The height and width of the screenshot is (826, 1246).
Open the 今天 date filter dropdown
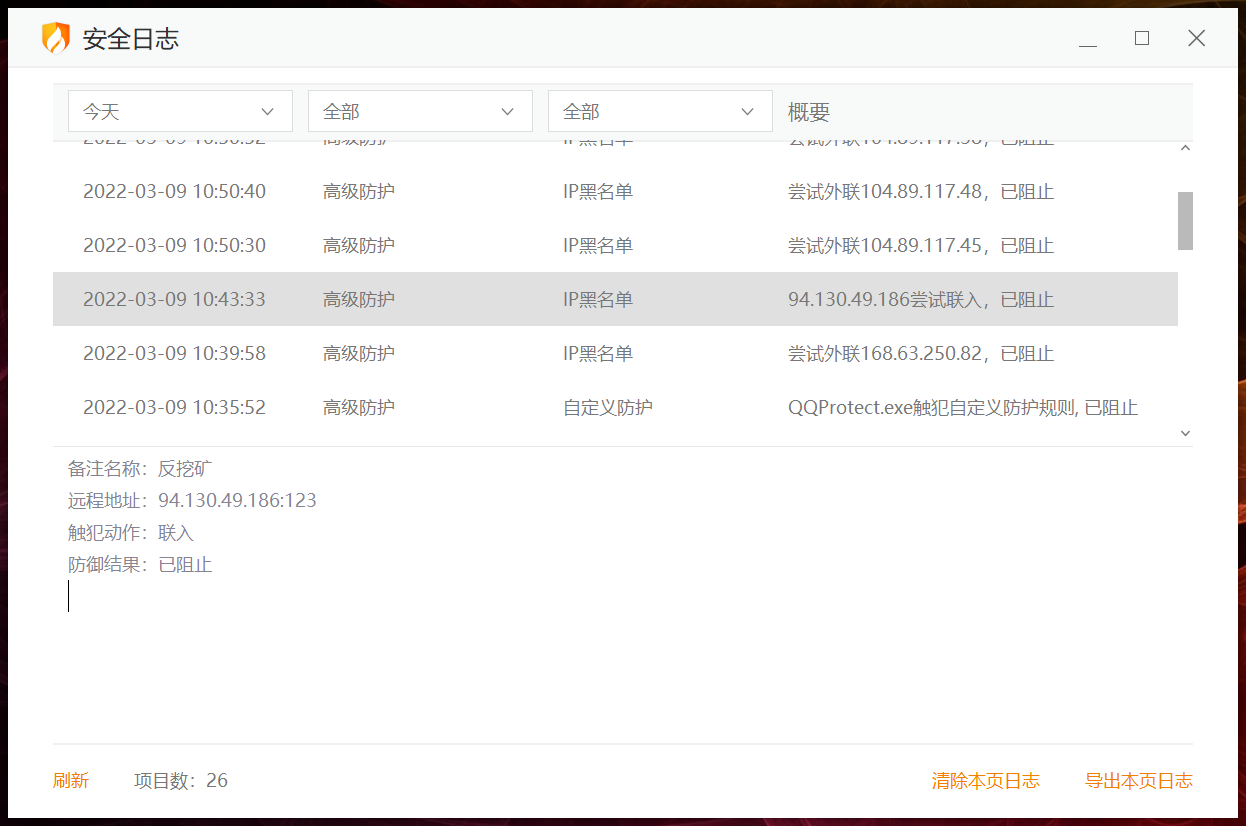180,111
